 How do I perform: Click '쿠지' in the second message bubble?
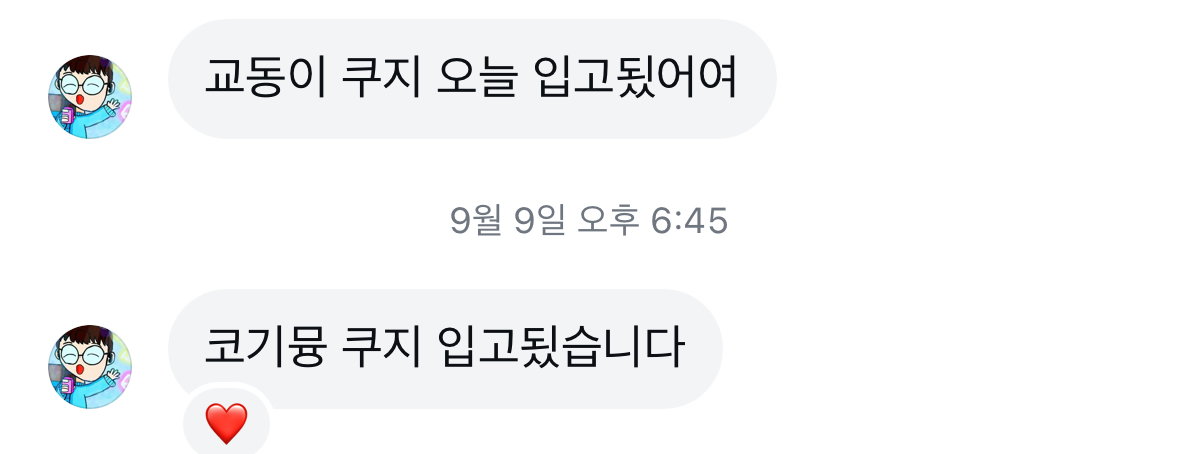tap(381, 348)
